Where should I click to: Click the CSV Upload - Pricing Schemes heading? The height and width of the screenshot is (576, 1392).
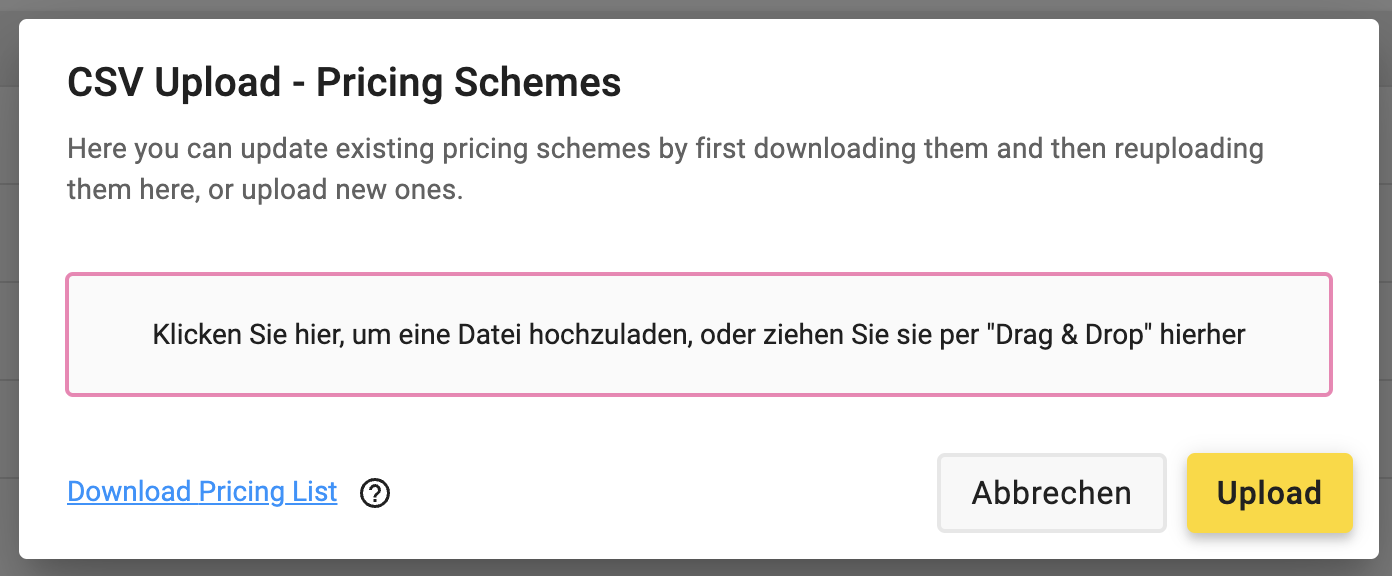344,82
